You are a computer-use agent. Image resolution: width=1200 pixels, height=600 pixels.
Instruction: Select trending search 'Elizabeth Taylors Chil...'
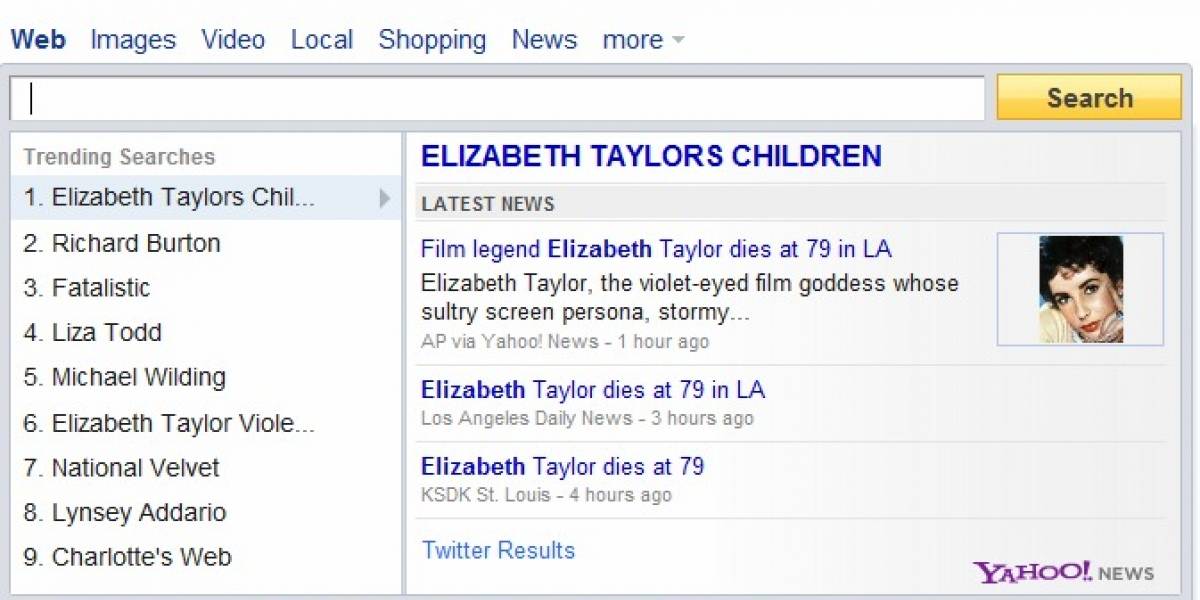(x=206, y=198)
